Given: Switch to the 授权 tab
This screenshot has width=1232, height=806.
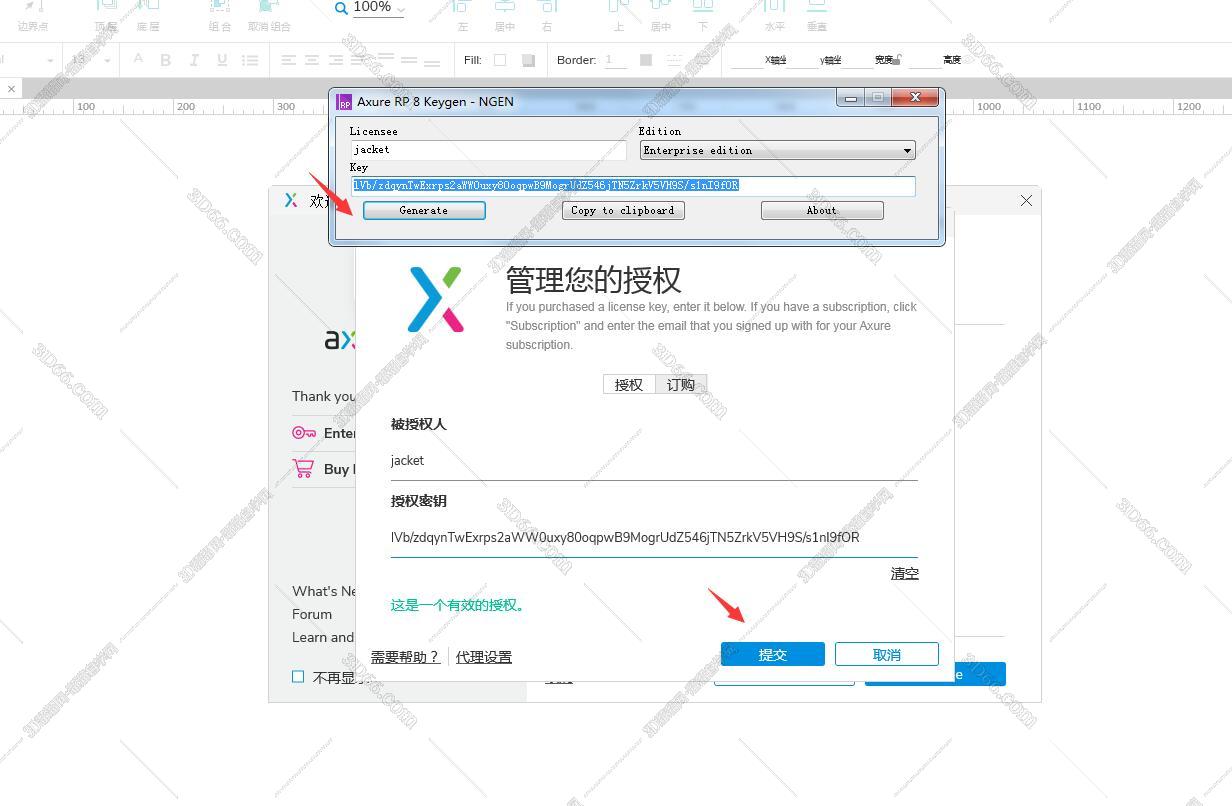Looking at the screenshot, I should [629, 385].
